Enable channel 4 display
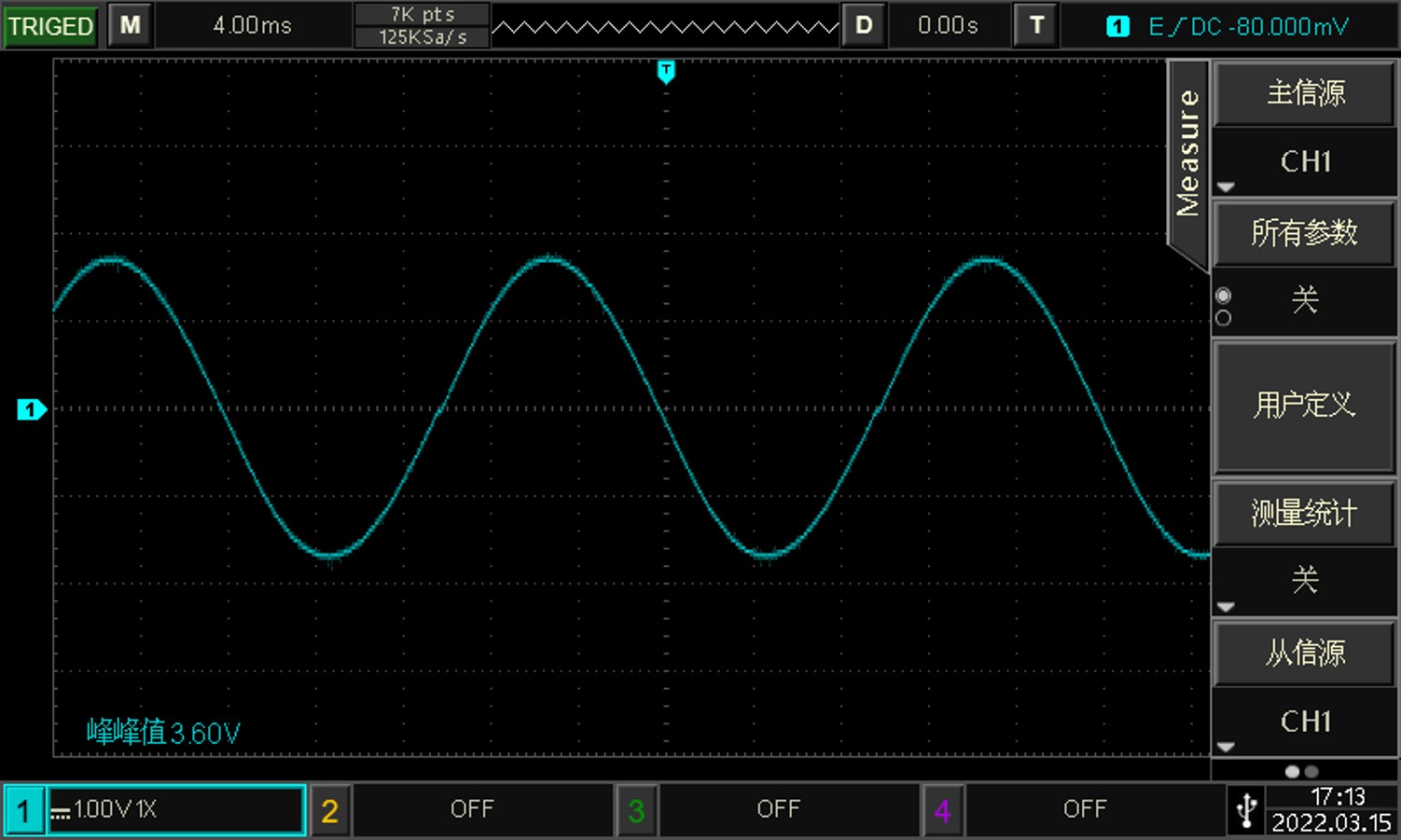This screenshot has width=1401, height=840. (942, 810)
